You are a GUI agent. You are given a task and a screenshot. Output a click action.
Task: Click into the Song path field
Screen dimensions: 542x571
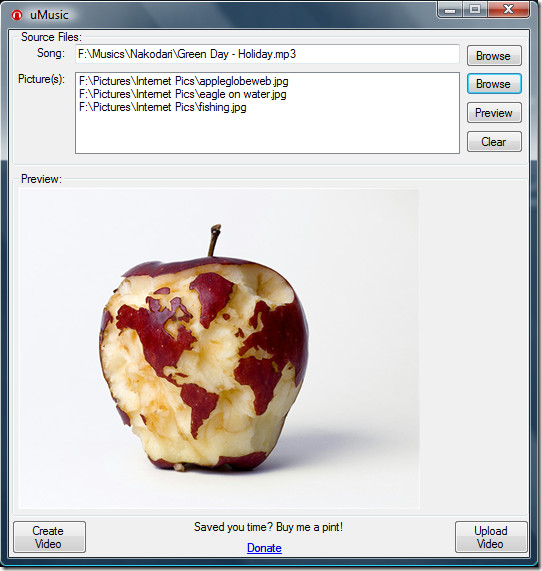[x=267, y=54]
